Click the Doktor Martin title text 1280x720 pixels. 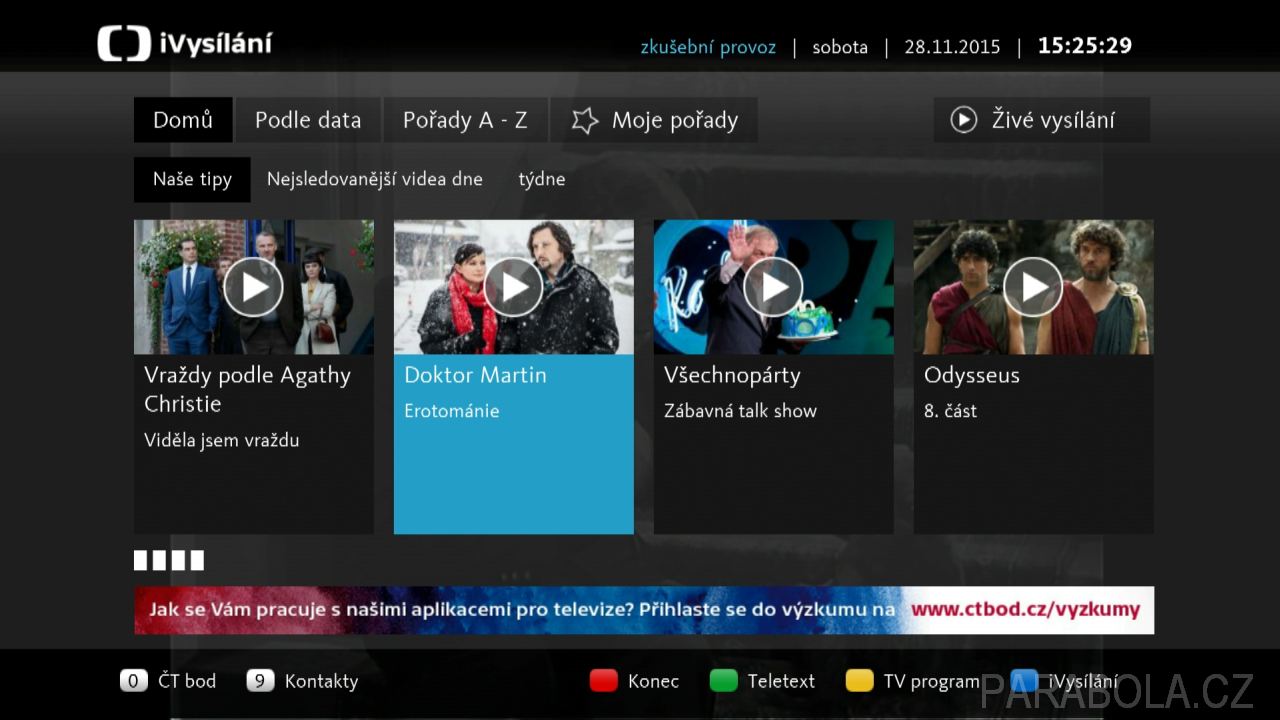475,375
